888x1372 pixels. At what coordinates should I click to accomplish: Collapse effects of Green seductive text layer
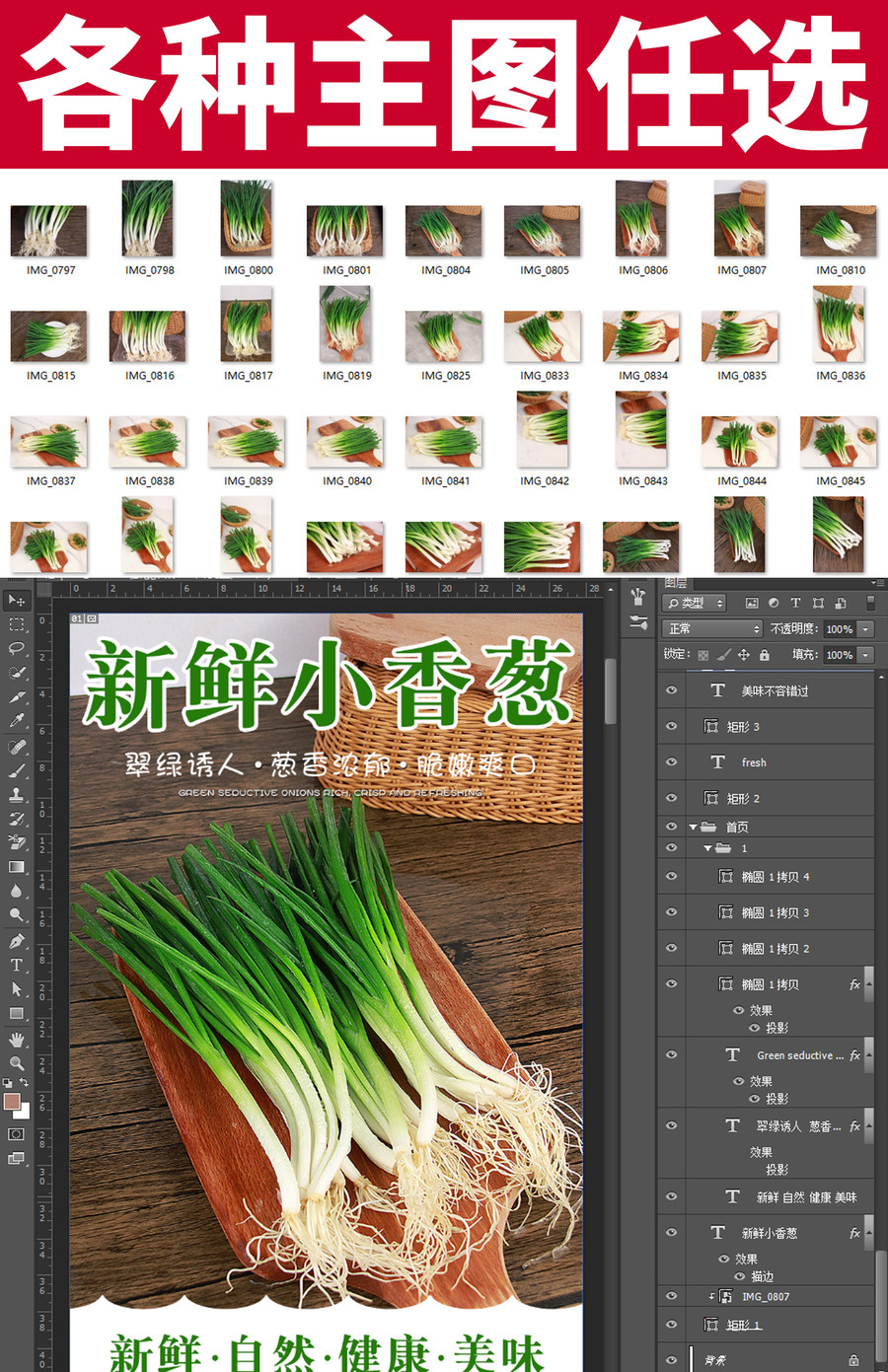click(x=869, y=1054)
